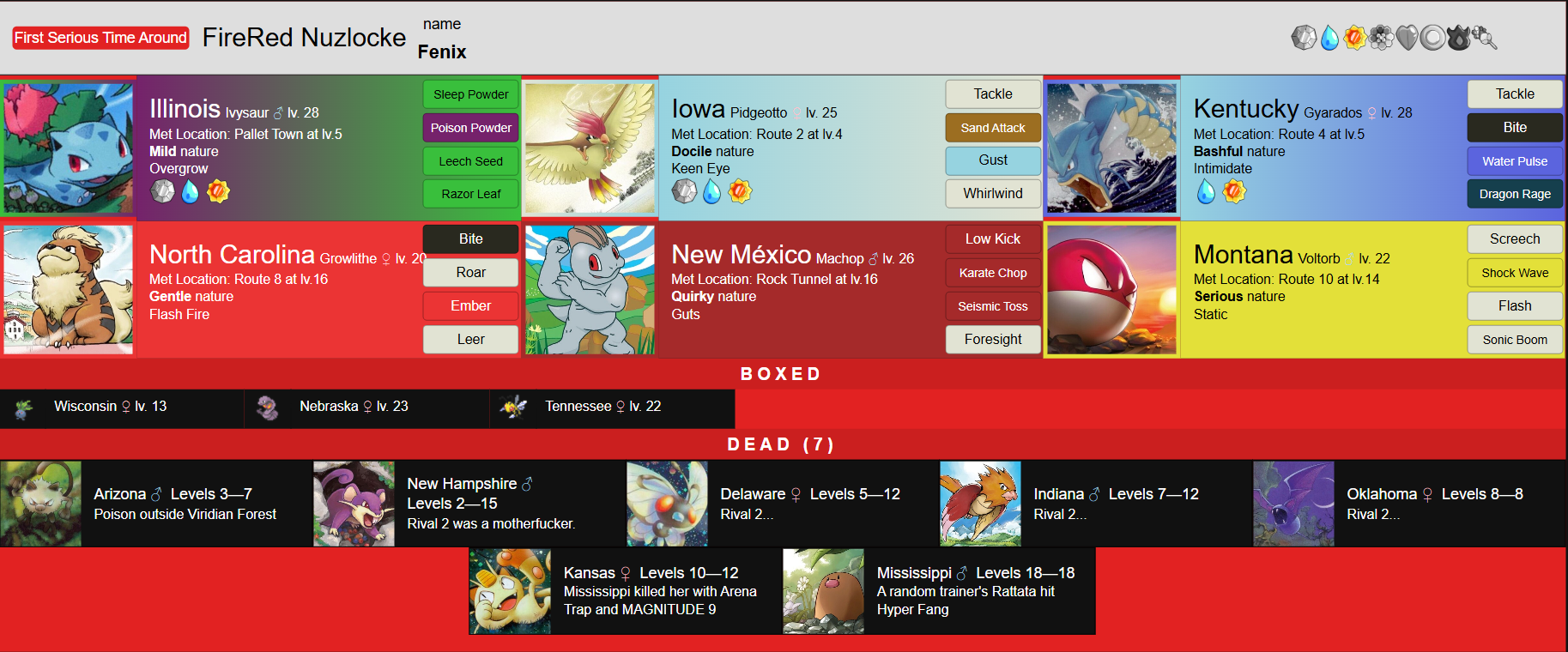Click the Wisconsin boxed Pokémon sprite

coord(24,408)
